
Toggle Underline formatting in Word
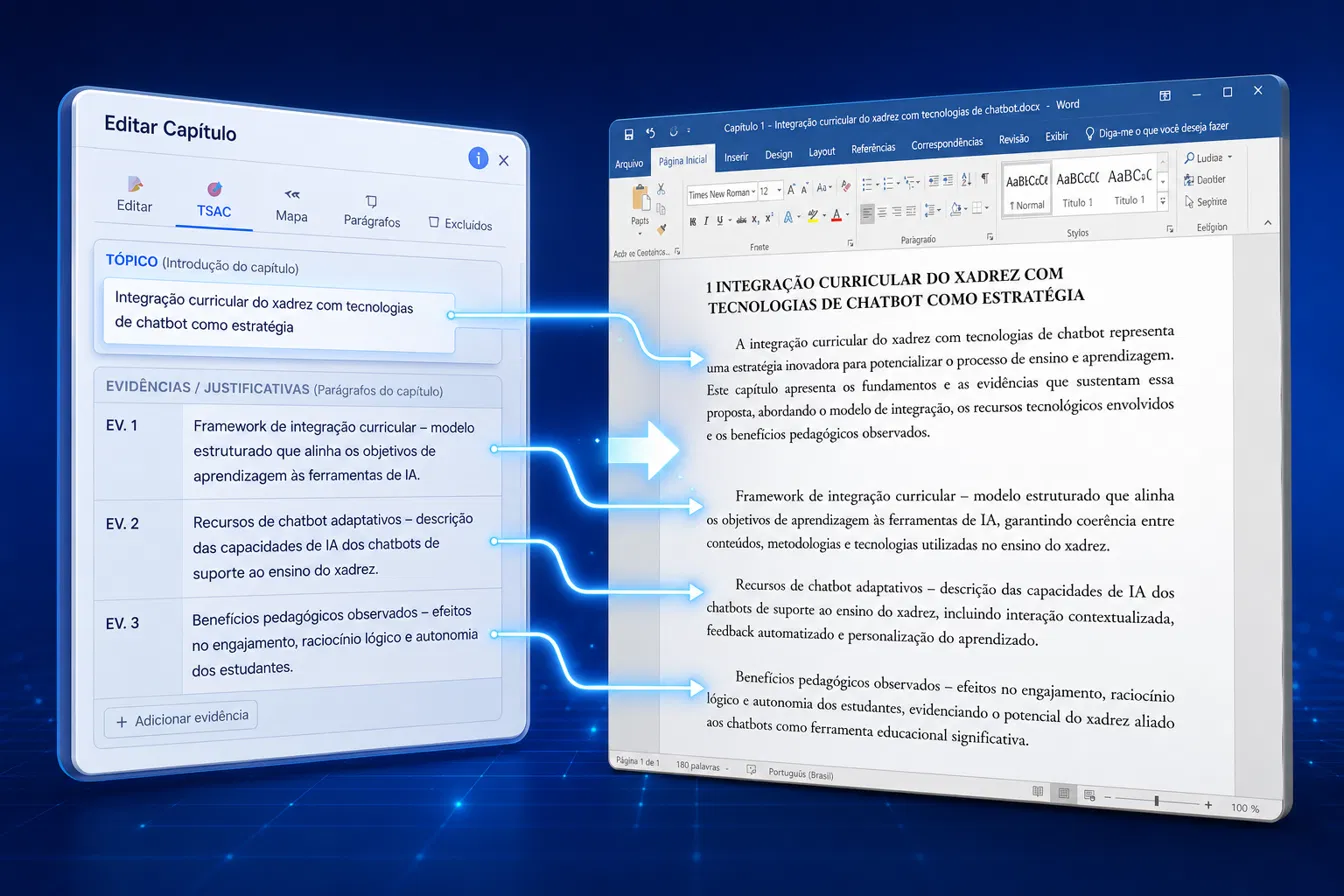pyautogui.click(x=720, y=221)
